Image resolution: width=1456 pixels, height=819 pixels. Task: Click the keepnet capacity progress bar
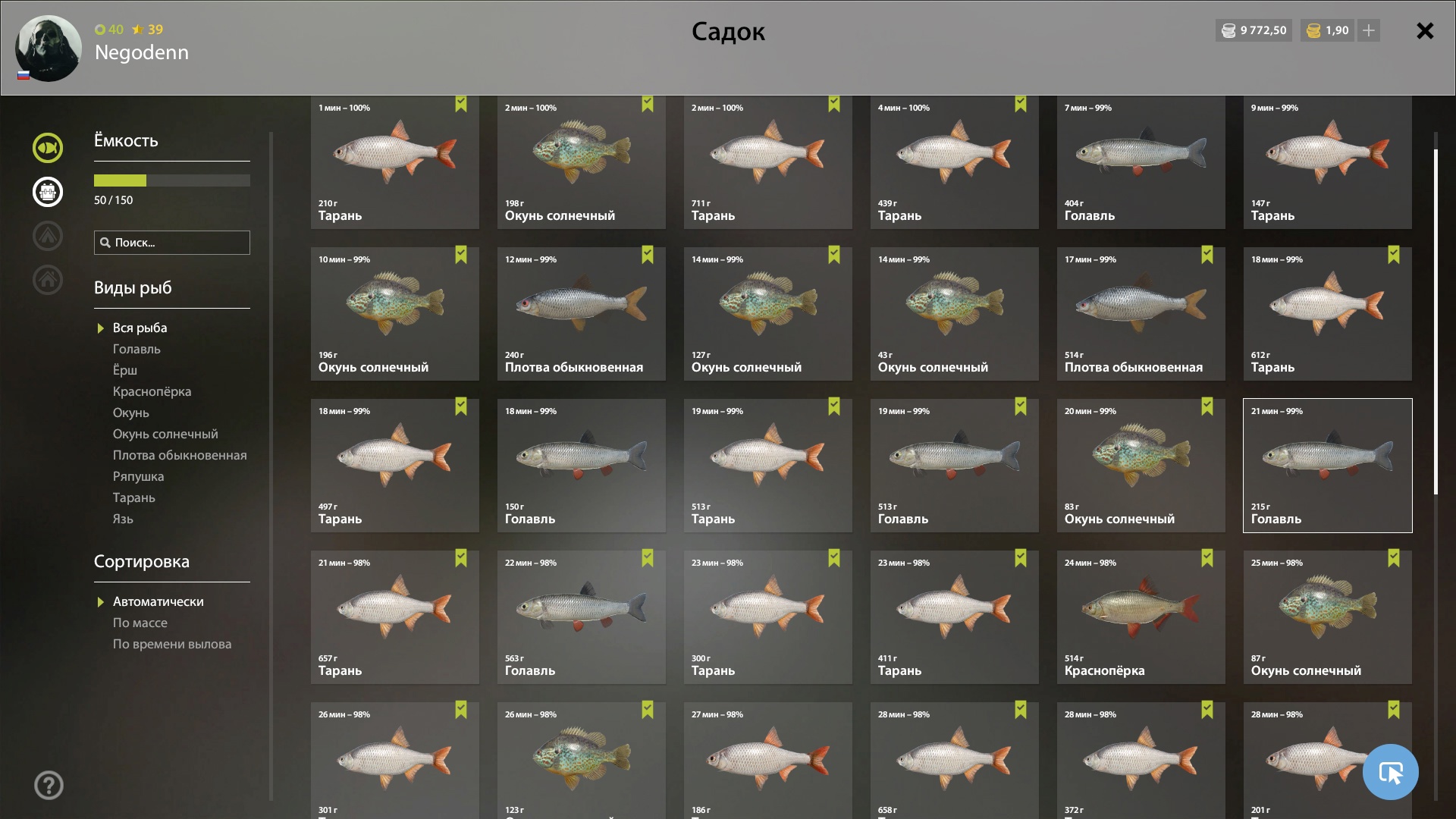[x=172, y=180]
